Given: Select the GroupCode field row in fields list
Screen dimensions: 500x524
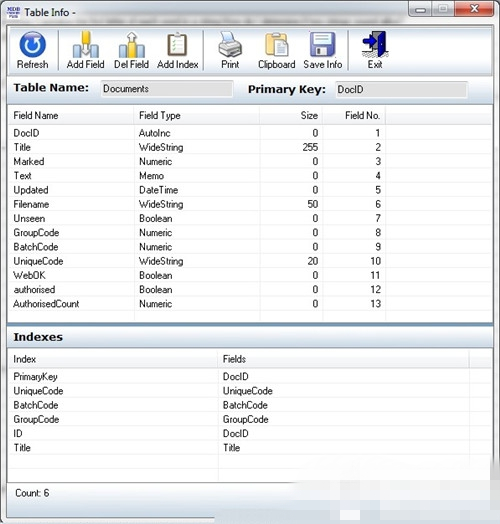Looking at the screenshot, I should pyautogui.click(x=249, y=233).
